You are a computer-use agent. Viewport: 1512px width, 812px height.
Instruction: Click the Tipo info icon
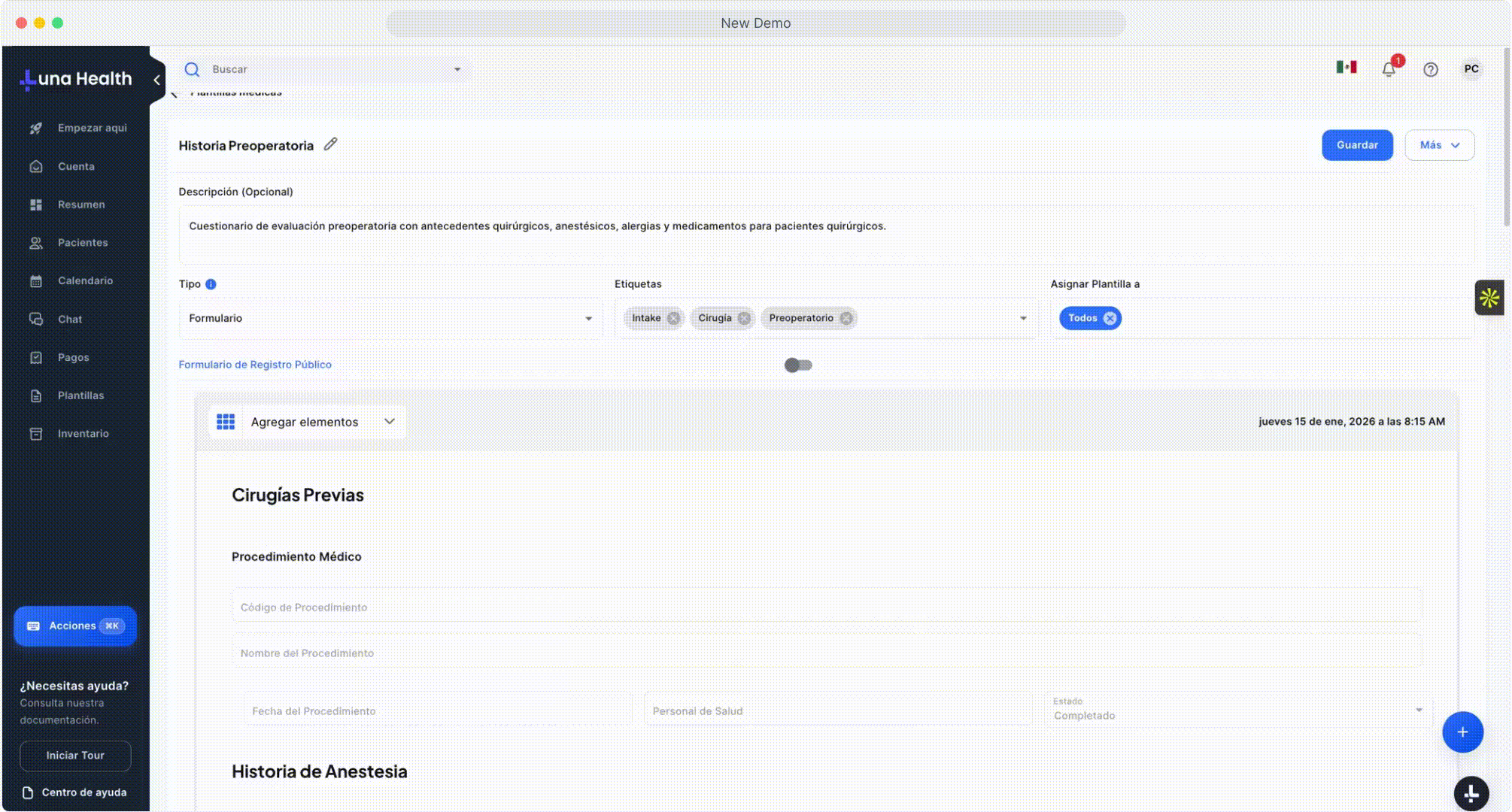pos(211,284)
